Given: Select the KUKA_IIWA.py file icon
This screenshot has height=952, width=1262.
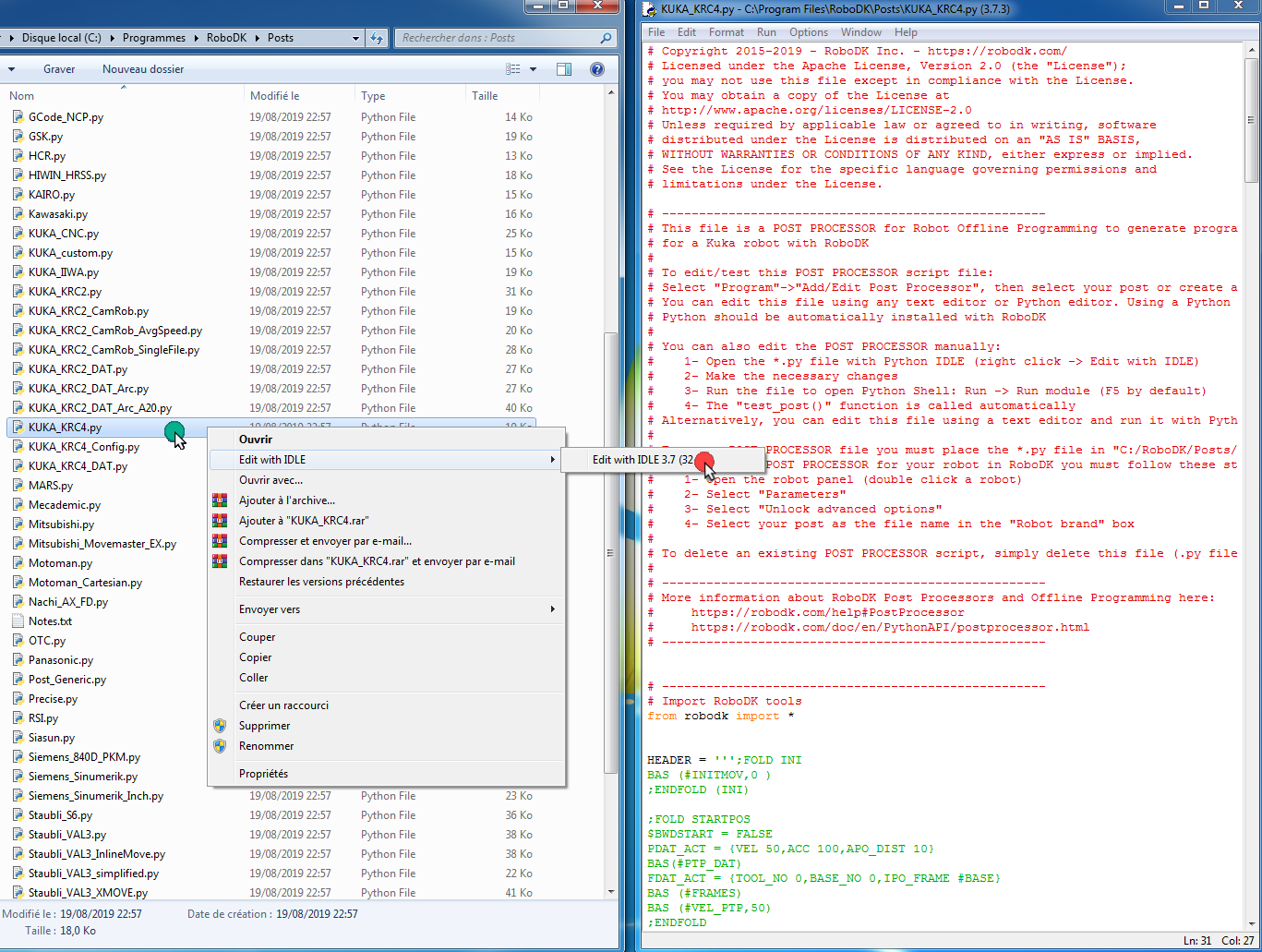Looking at the screenshot, I should tap(18, 272).
